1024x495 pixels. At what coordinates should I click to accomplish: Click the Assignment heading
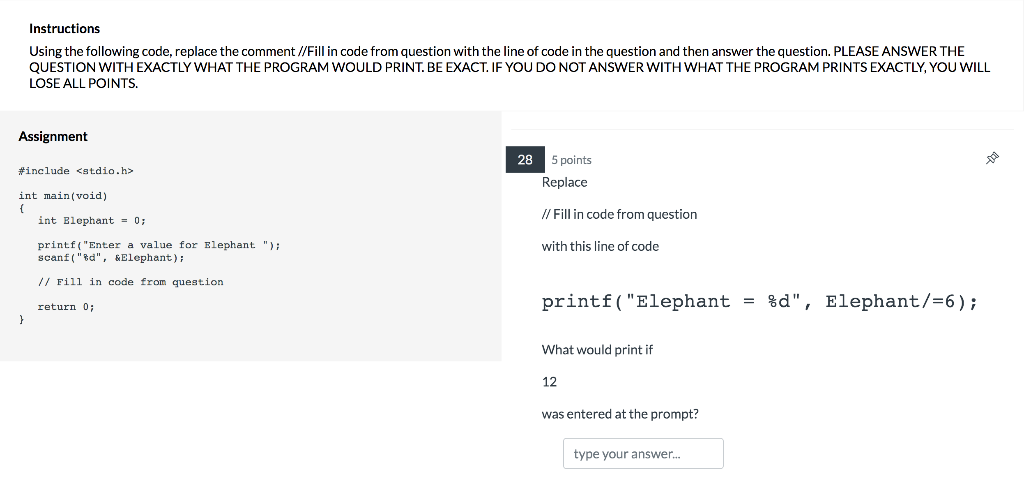(x=53, y=136)
